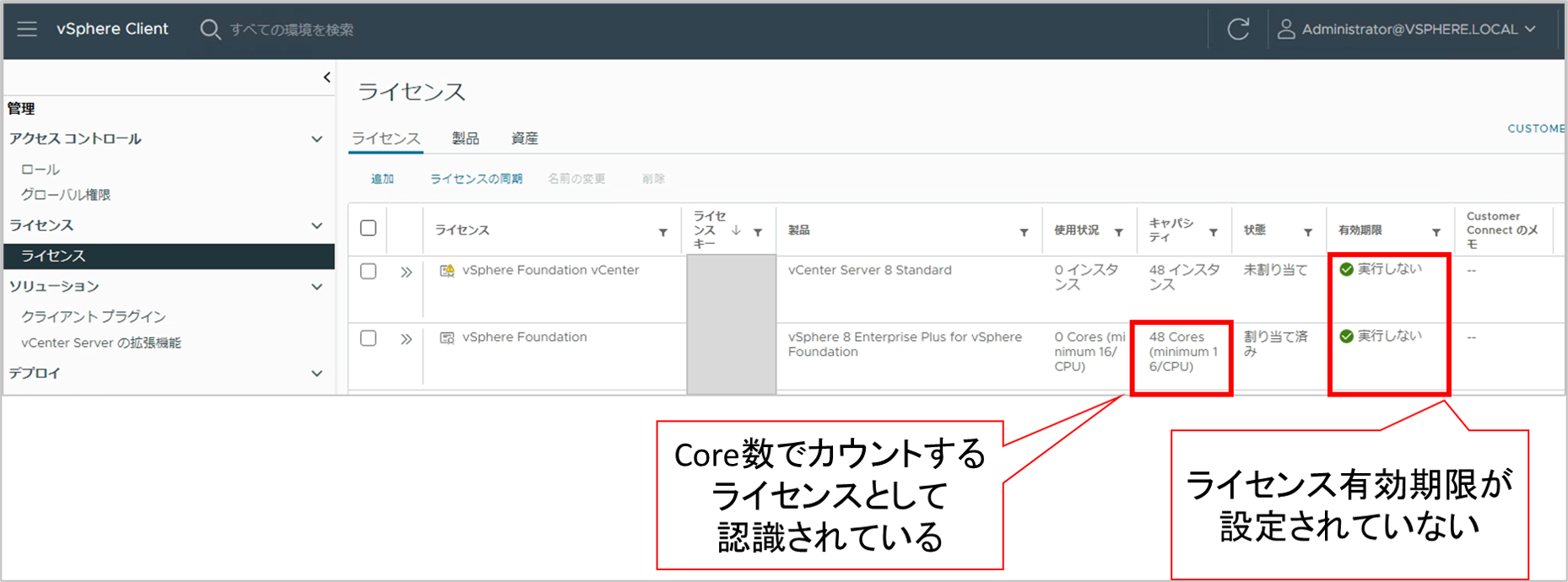Click the 48 インスタンス capacity cell
1568x582 pixels.
(1184, 277)
